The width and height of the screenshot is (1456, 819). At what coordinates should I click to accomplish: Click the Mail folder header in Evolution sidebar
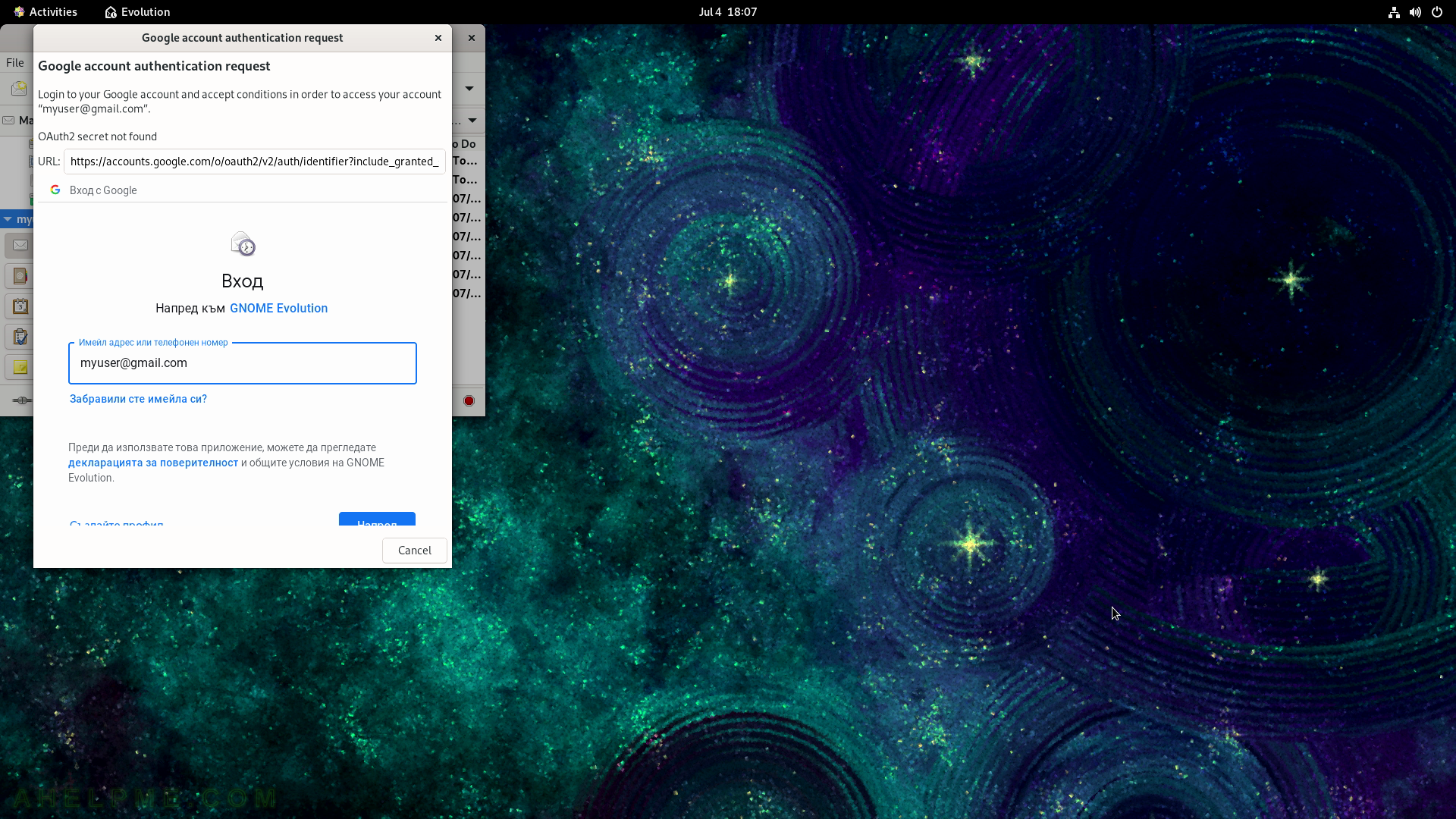click(x=17, y=121)
